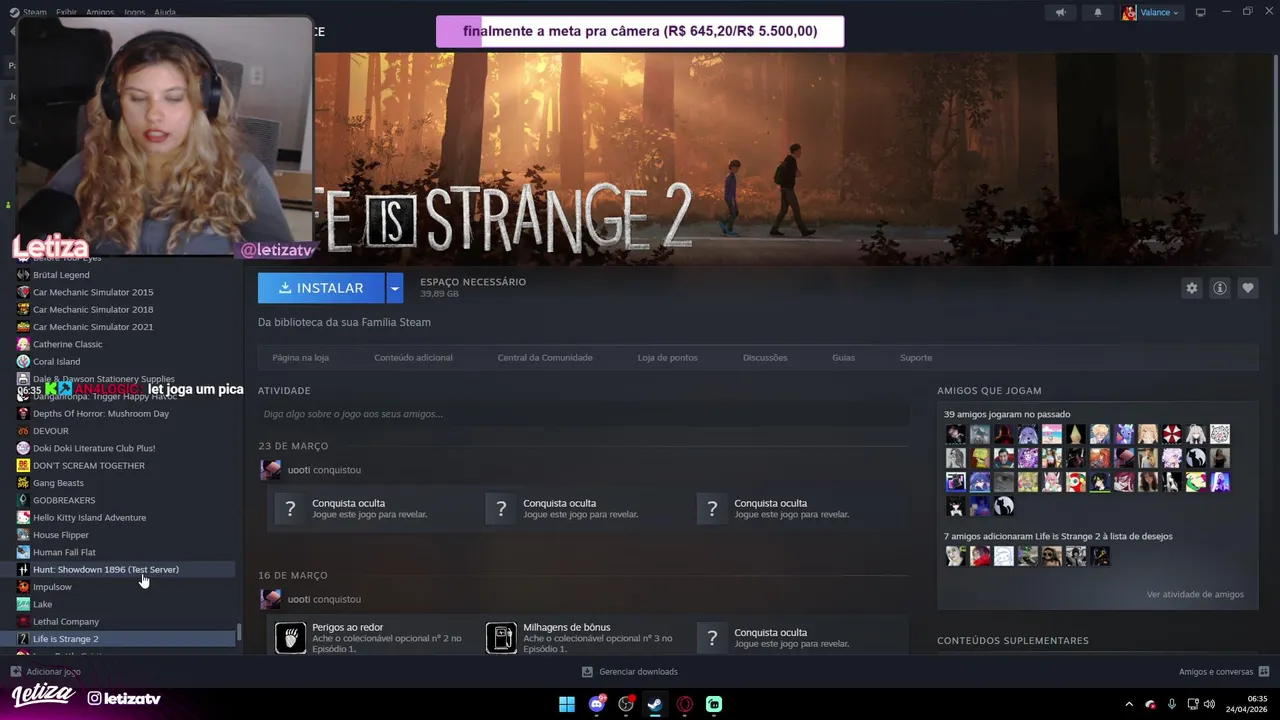
Task: Show hidden system tray icons
Action: (x=1129, y=704)
